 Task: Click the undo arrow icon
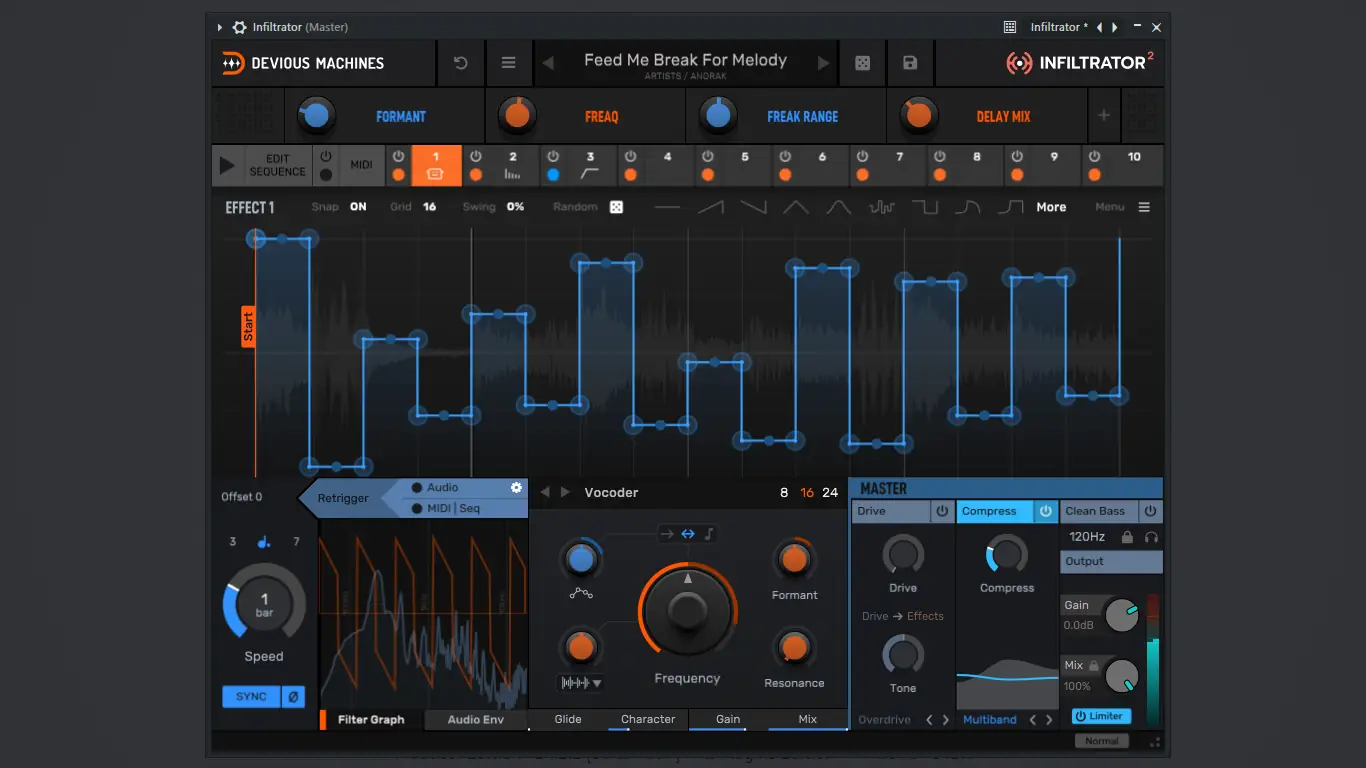click(460, 61)
